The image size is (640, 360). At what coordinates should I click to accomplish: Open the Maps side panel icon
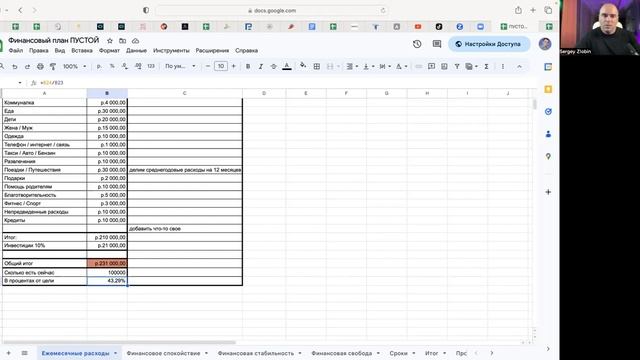[x=548, y=156]
